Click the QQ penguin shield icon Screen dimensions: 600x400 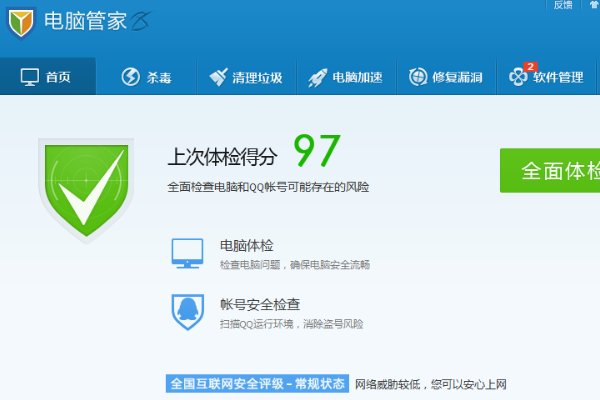click(188, 312)
